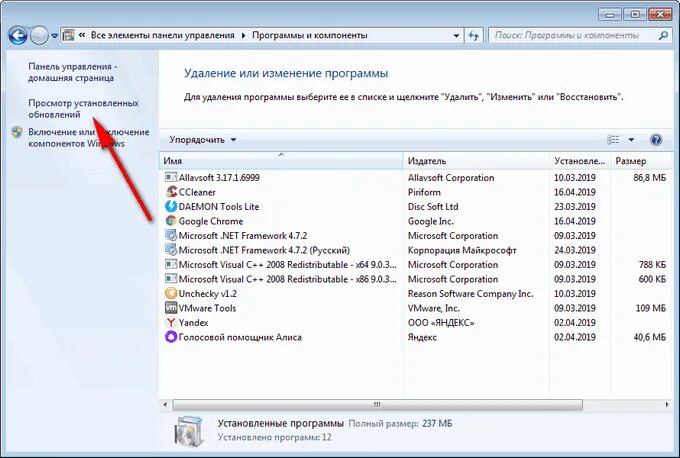Select the CCleaner program name

[x=197, y=192]
